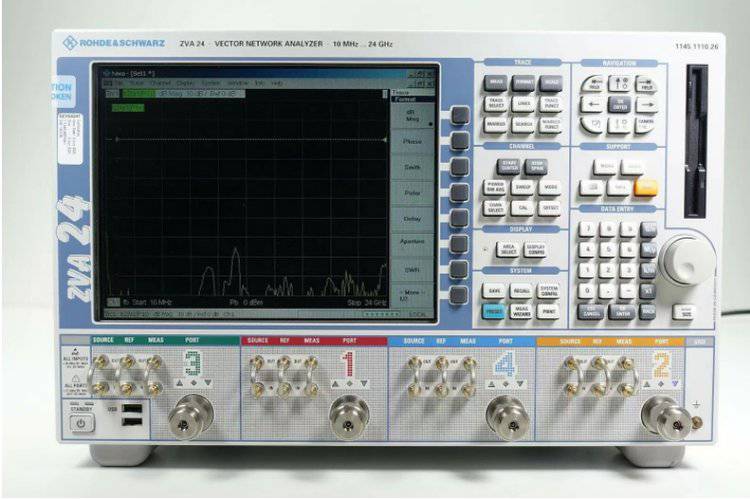This screenshot has height=499, width=750.
Task: Hit the SEARCH key
Action: [523, 124]
